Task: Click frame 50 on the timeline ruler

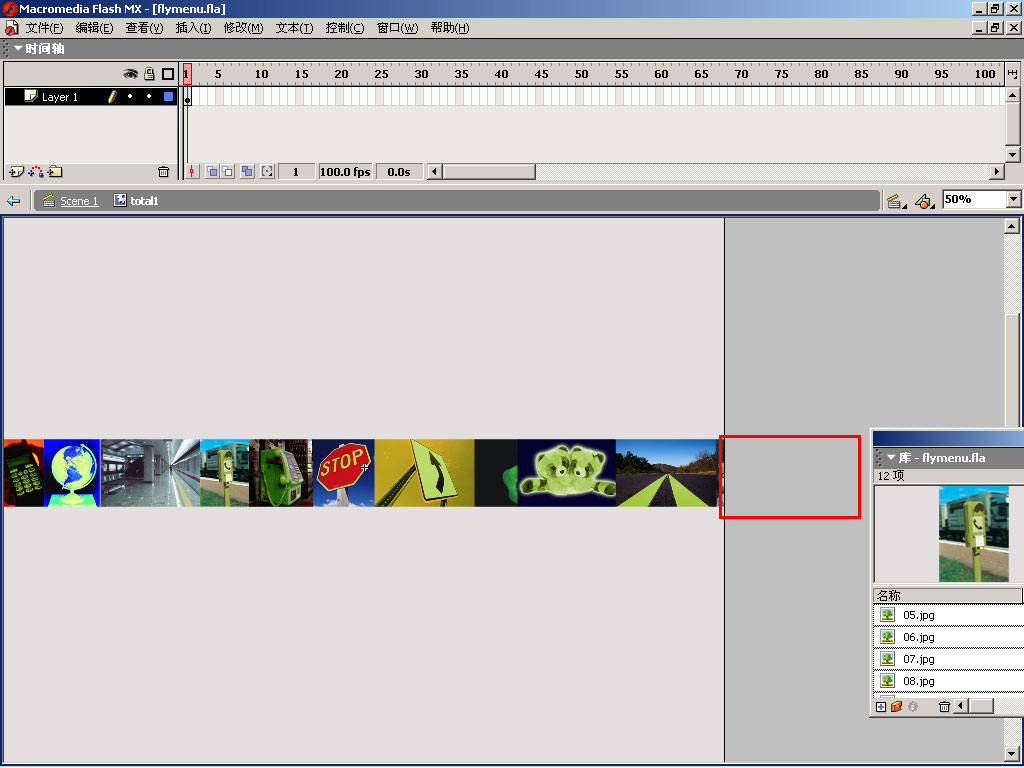Action: (x=581, y=74)
